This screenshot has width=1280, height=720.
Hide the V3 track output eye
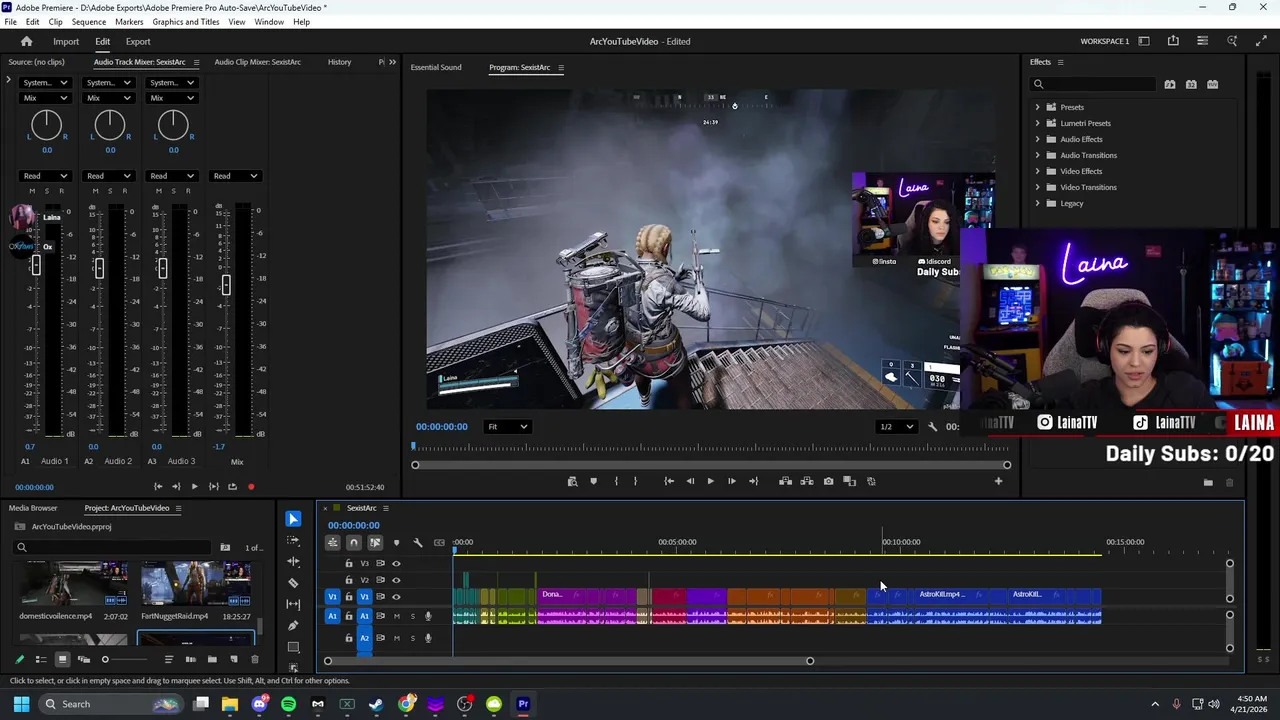pos(396,564)
